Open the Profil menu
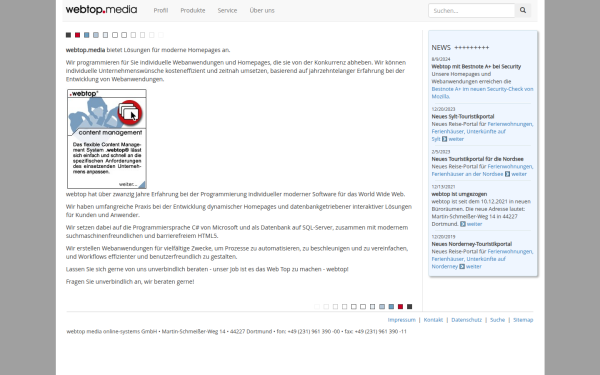The height and width of the screenshot is (375, 600). tap(161, 10)
